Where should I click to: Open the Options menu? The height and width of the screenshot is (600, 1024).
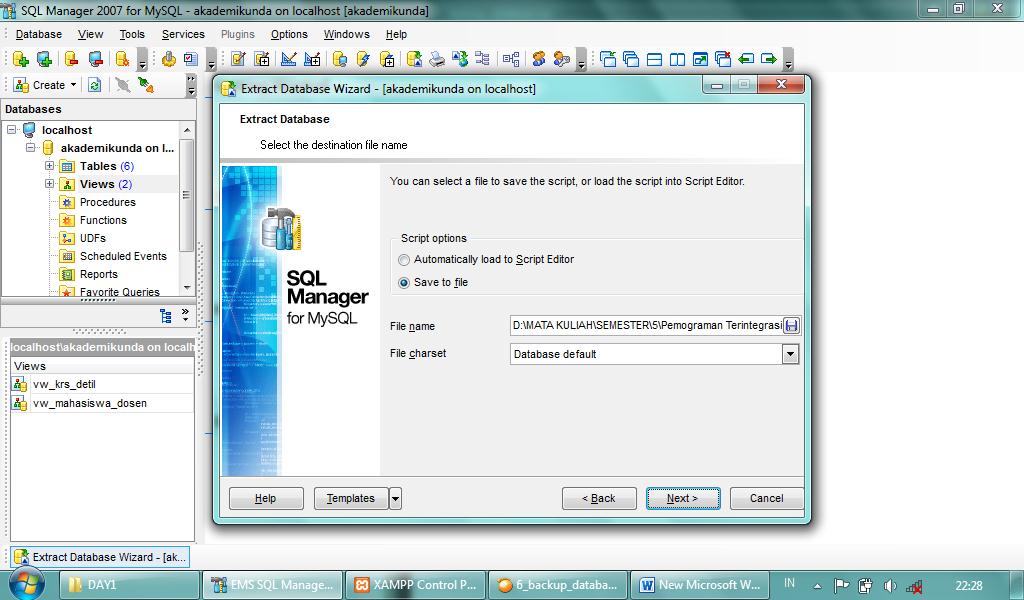289,34
